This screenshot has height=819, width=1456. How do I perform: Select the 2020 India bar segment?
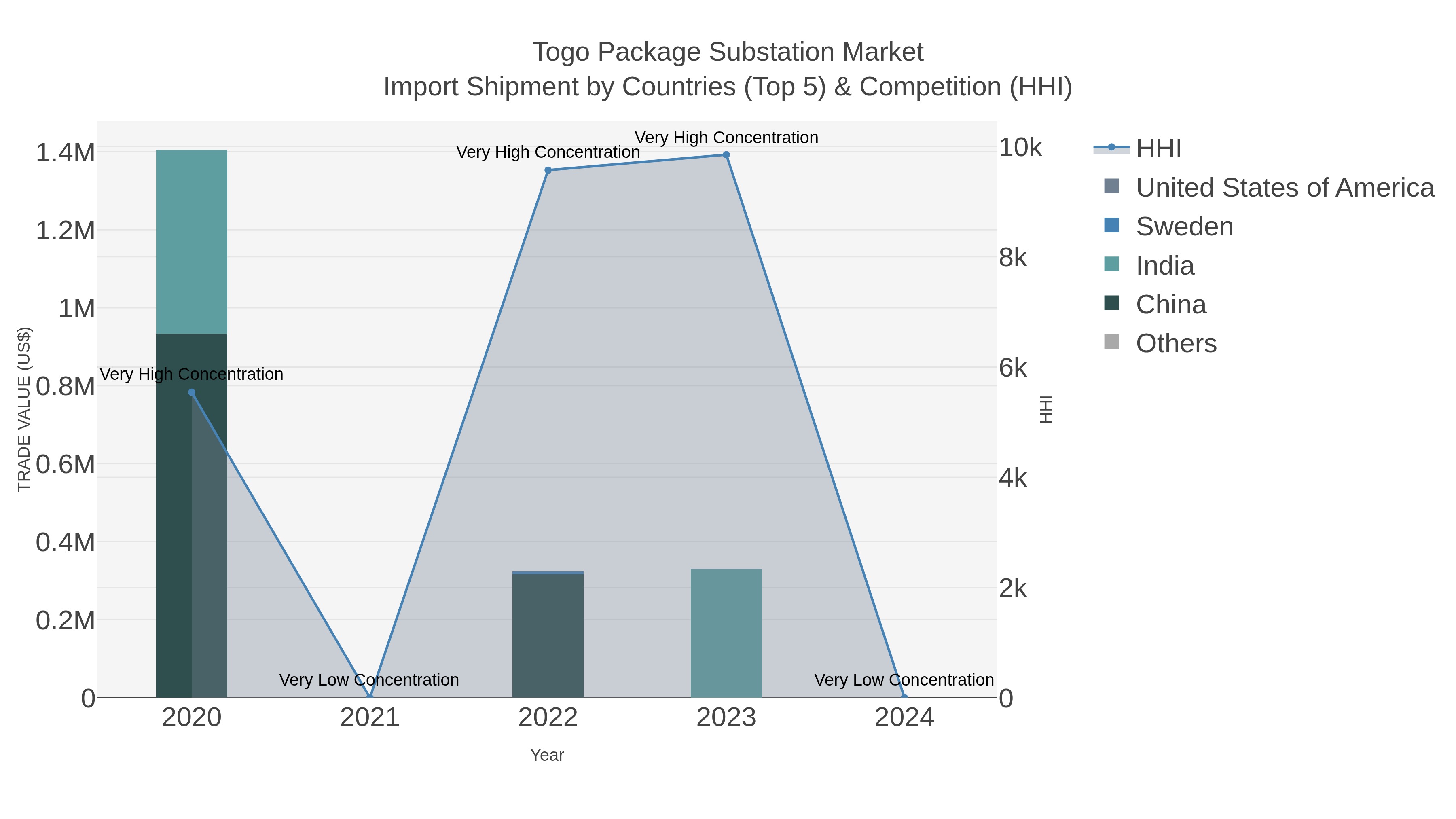192,242
